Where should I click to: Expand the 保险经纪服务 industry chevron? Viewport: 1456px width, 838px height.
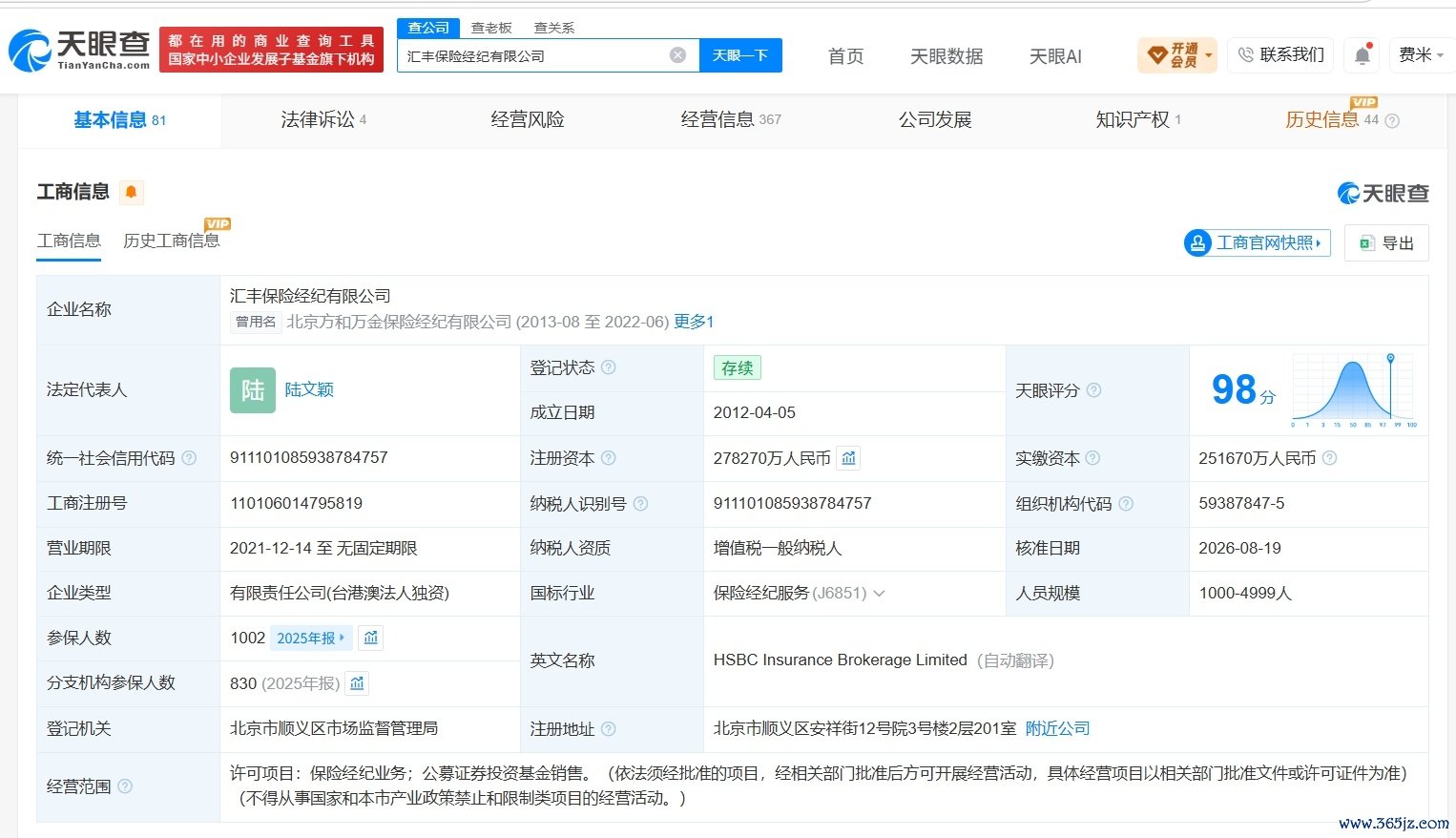click(879, 594)
